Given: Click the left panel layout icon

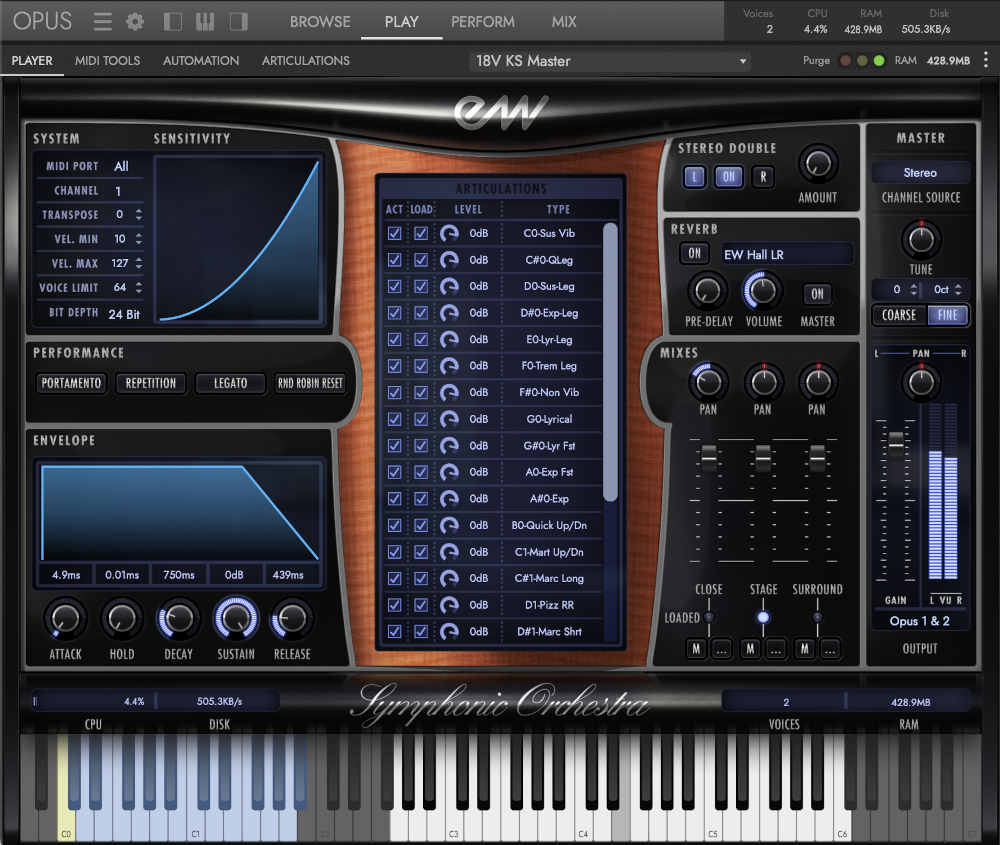Looking at the screenshot, I should [170, 21].
